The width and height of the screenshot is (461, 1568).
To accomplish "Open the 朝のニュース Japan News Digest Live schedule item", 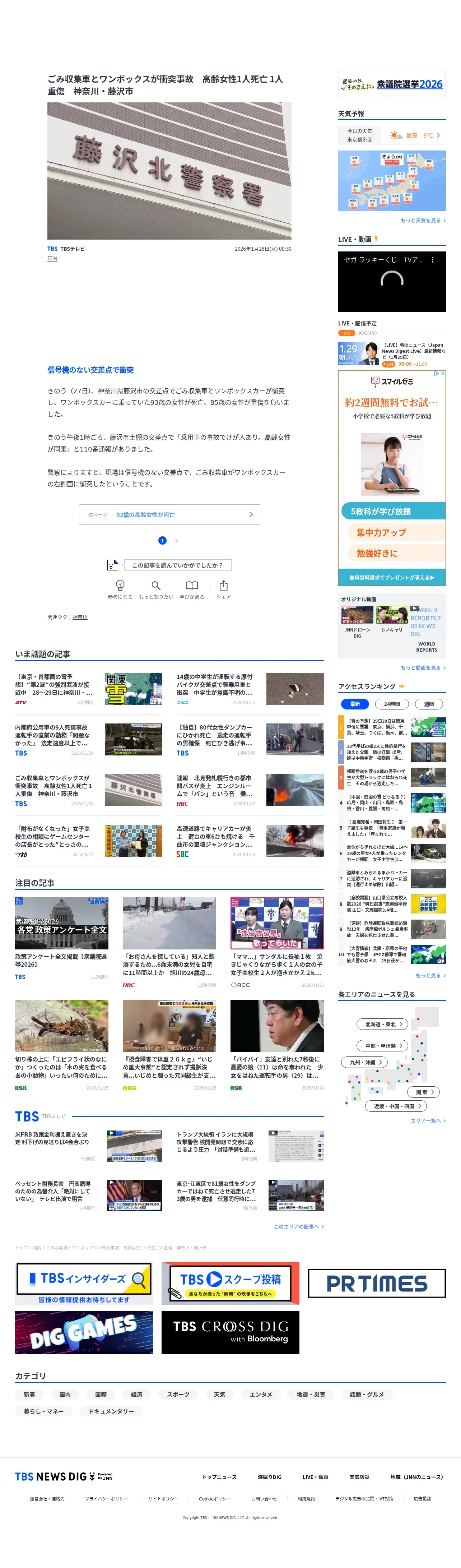I will [x=392, y=353].
